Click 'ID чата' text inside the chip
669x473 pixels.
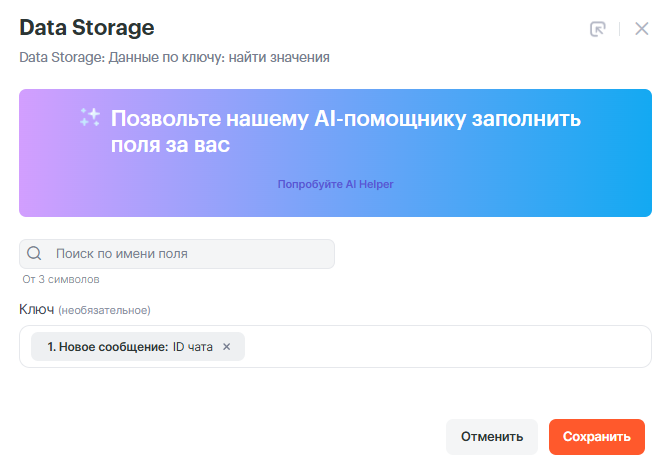point(193,347)
